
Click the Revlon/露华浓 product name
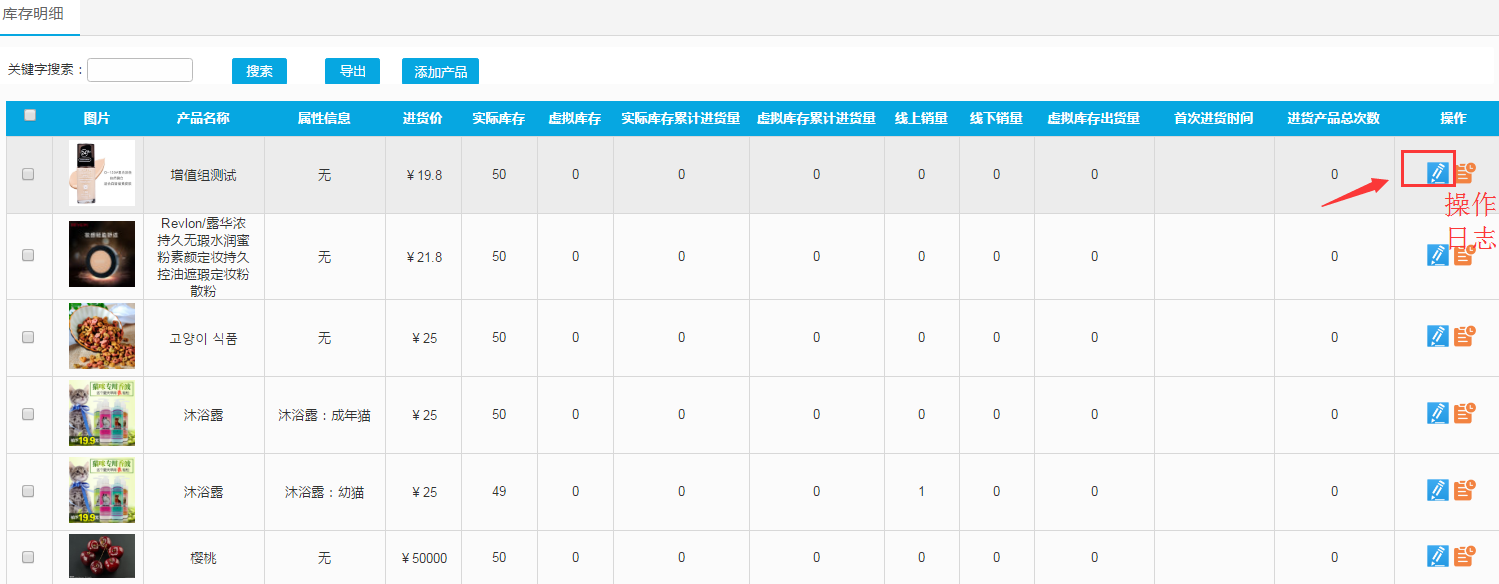click(203, 257)
